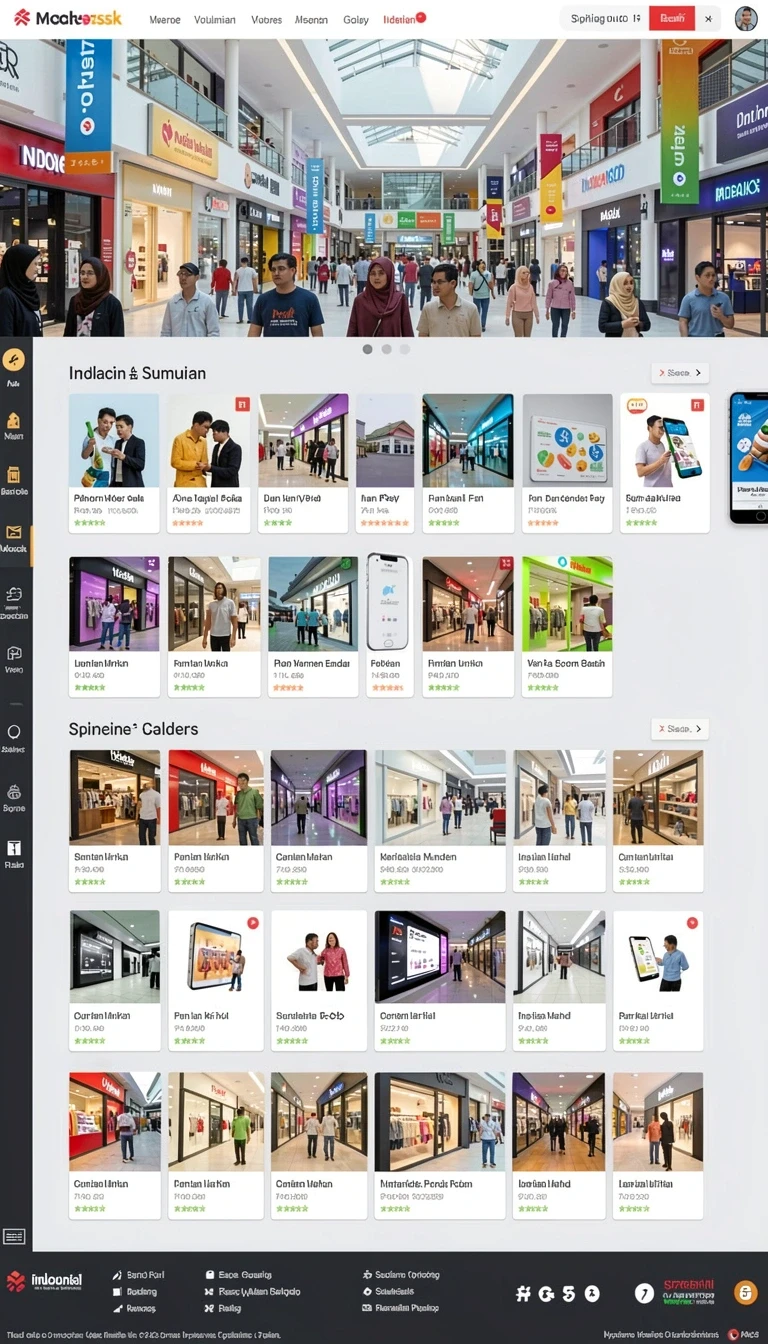Image resolution: width=768 pixels, height=1344 pixels.
Task: Select the basket icon in the left sidebar
Action: coord(14,792)
